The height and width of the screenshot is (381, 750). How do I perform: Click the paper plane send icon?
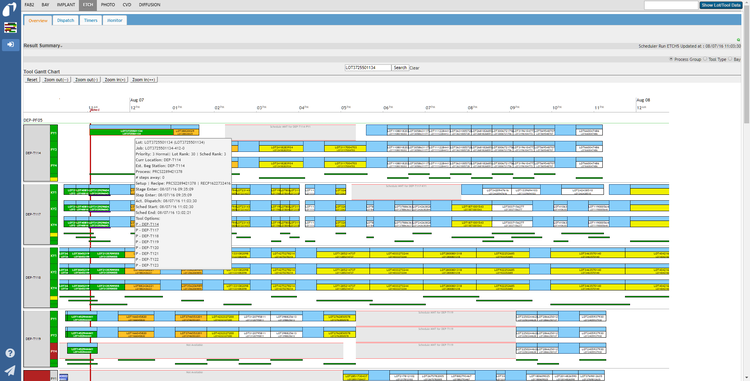10,370
